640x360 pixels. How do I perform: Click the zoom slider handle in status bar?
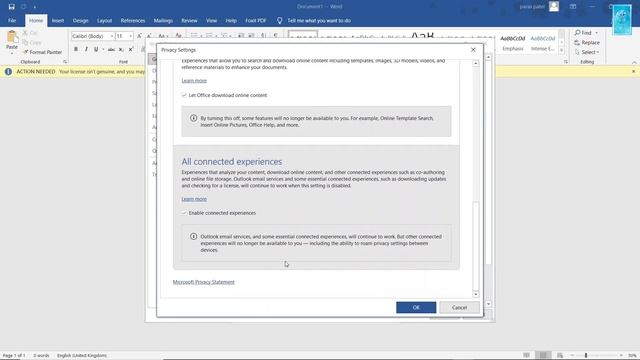click(586, 356)
